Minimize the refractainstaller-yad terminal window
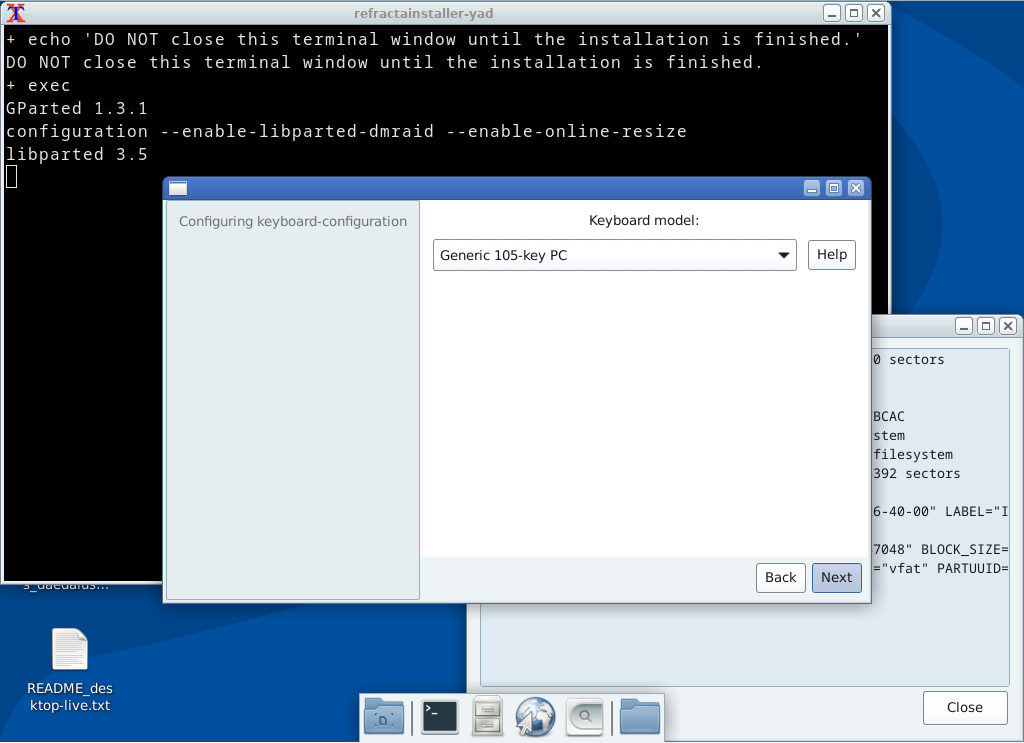 pos(832,13)
